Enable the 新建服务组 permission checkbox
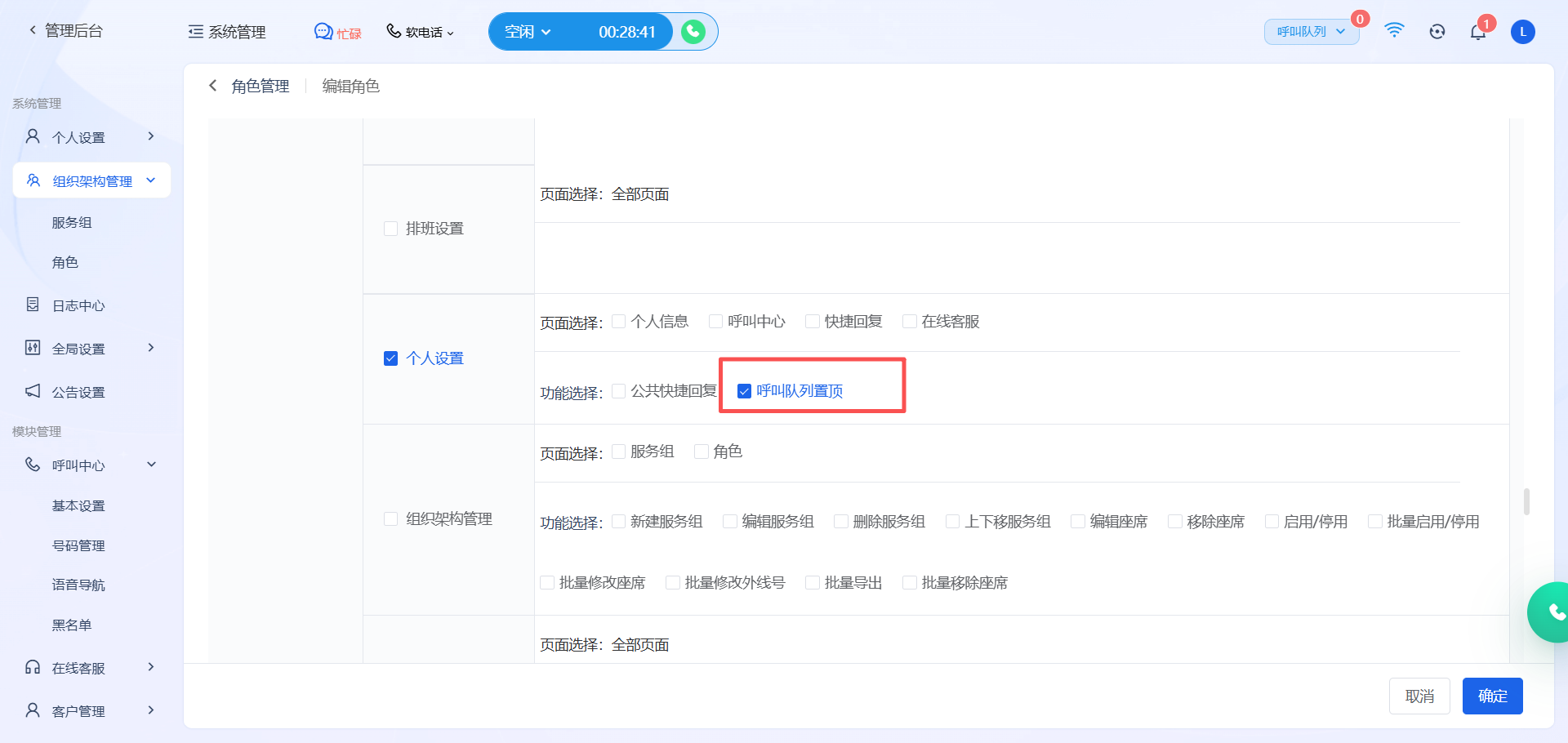The height and width of the screenshot is (743, 1568). (x=619, y=522)
